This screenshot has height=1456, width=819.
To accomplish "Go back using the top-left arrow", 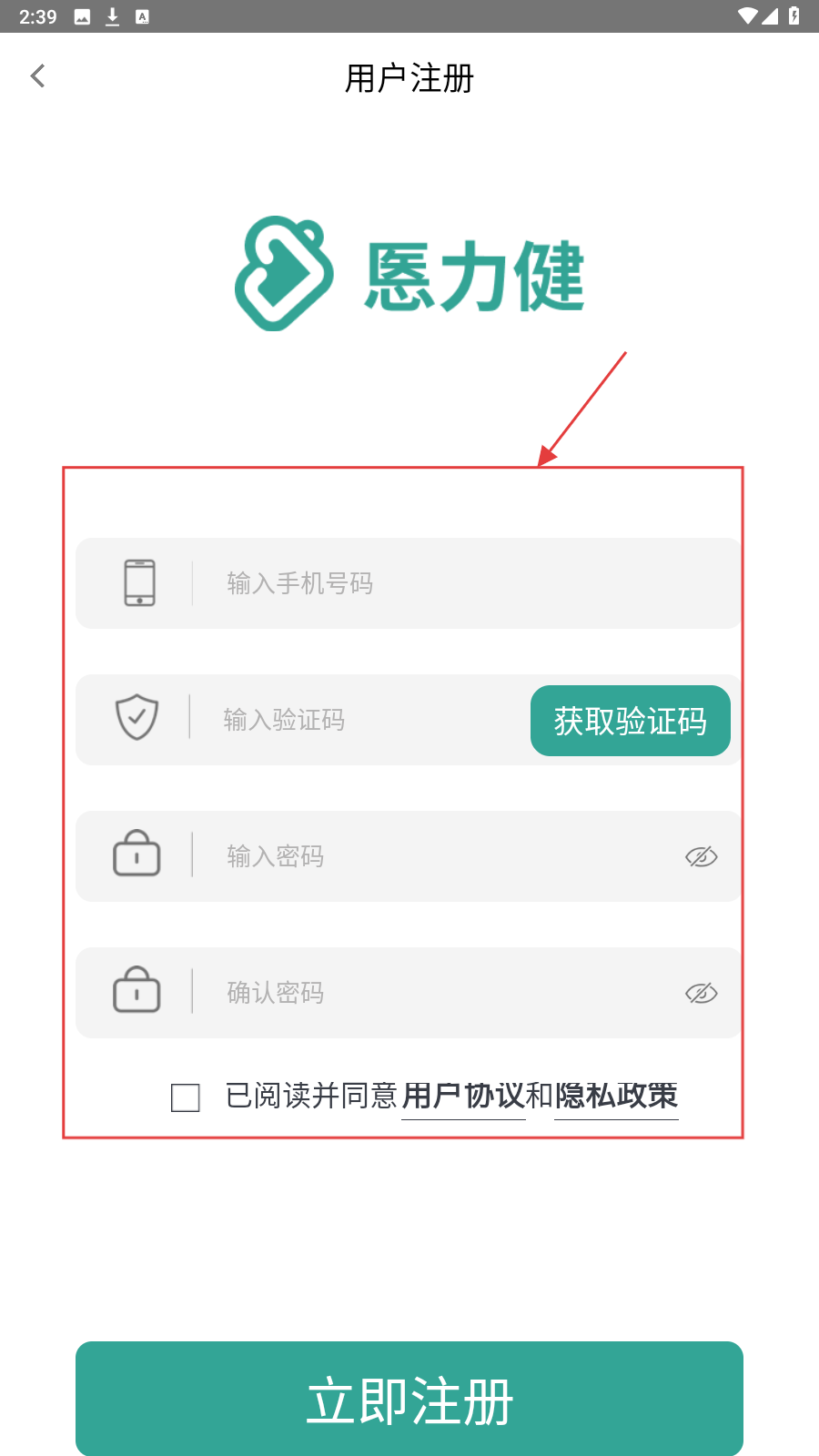I will coord(38,76).
